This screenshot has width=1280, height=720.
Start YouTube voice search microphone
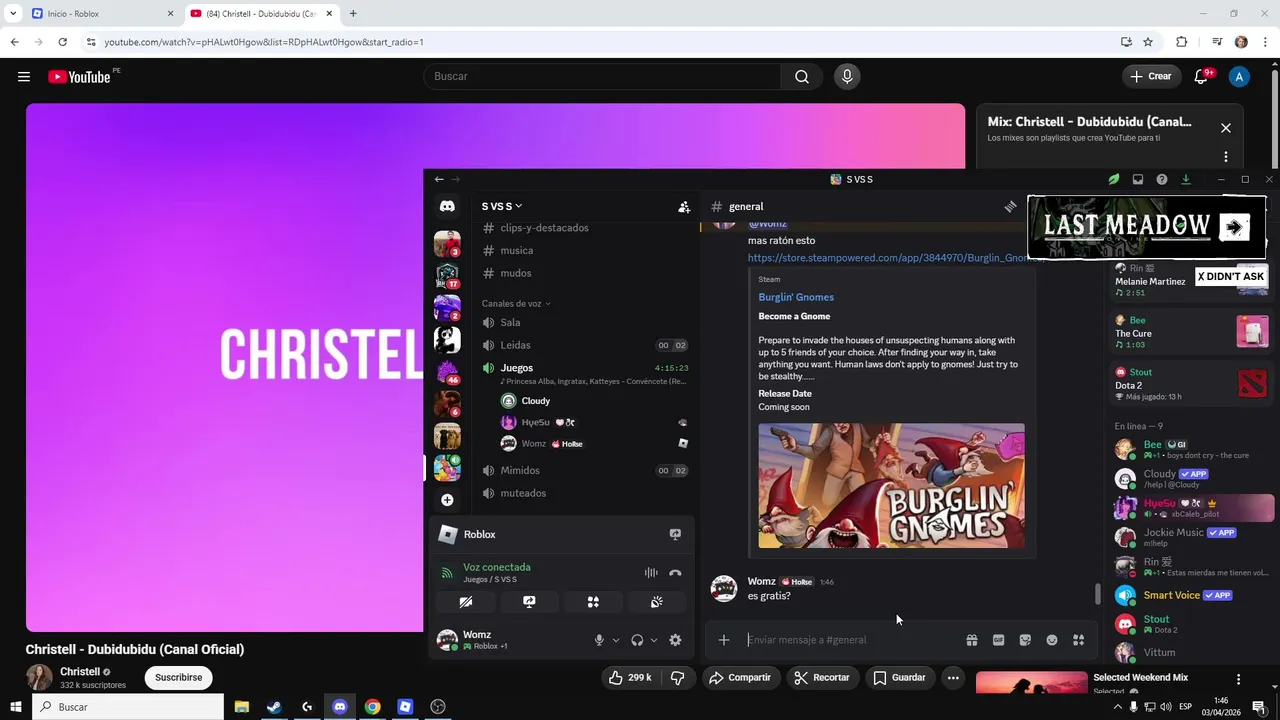[x=847, y=77]
